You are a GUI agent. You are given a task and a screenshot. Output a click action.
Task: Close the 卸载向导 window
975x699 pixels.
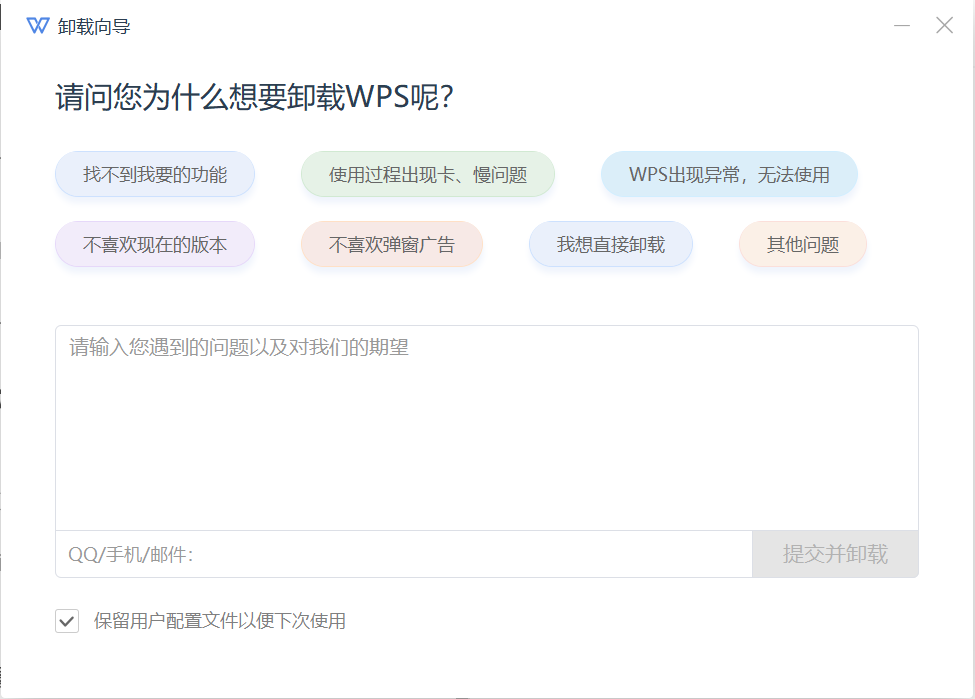(x=945, y=25)
